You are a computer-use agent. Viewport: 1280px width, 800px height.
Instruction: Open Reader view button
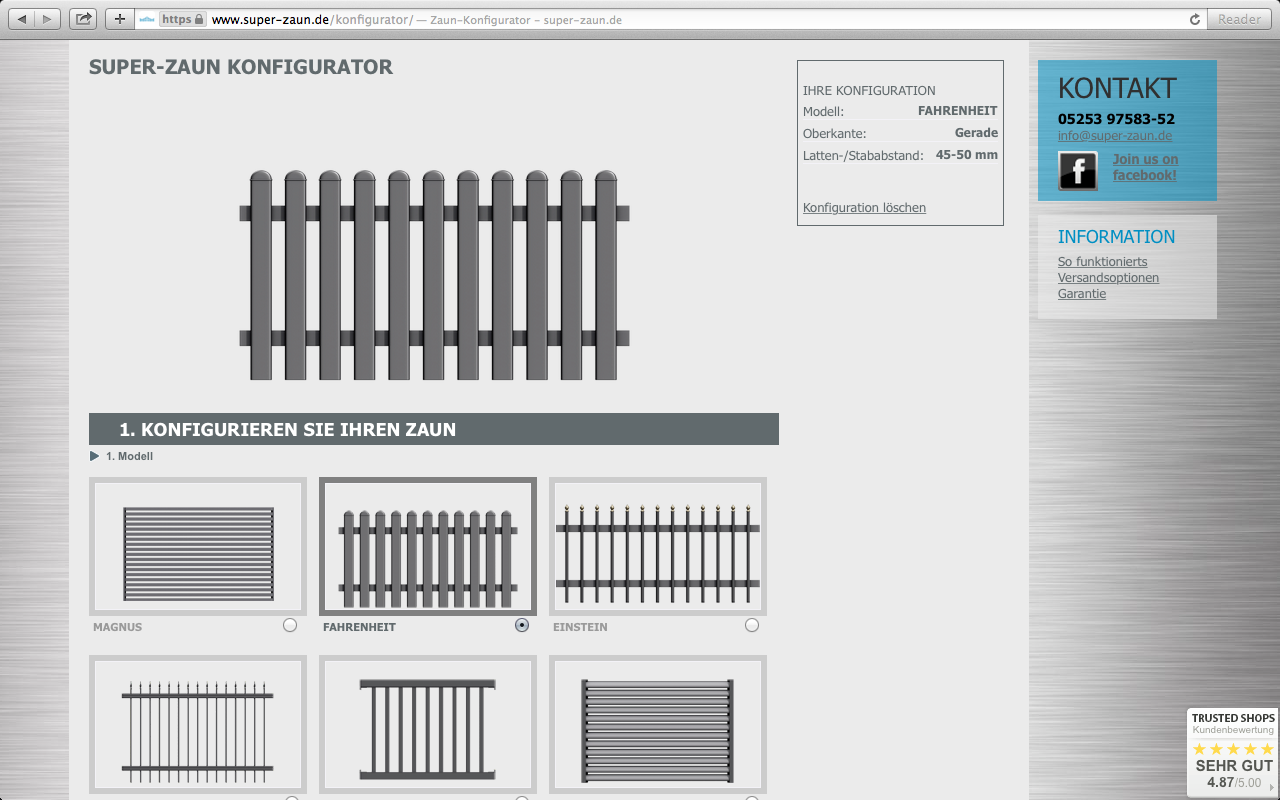pyautogui.click(x=1239, y=19)
